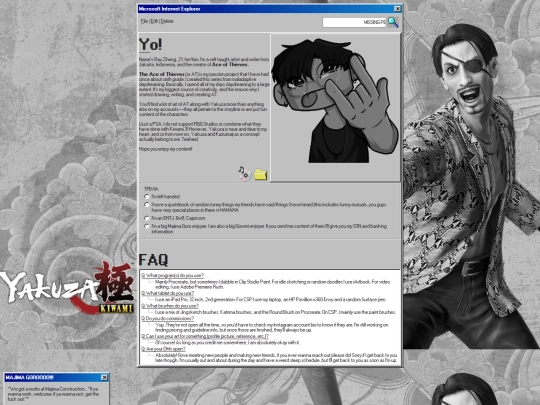540x405 pixels.
Task: Select the "I'm an ENTJ" Capricorn radio button
Action: pos(147,218)
